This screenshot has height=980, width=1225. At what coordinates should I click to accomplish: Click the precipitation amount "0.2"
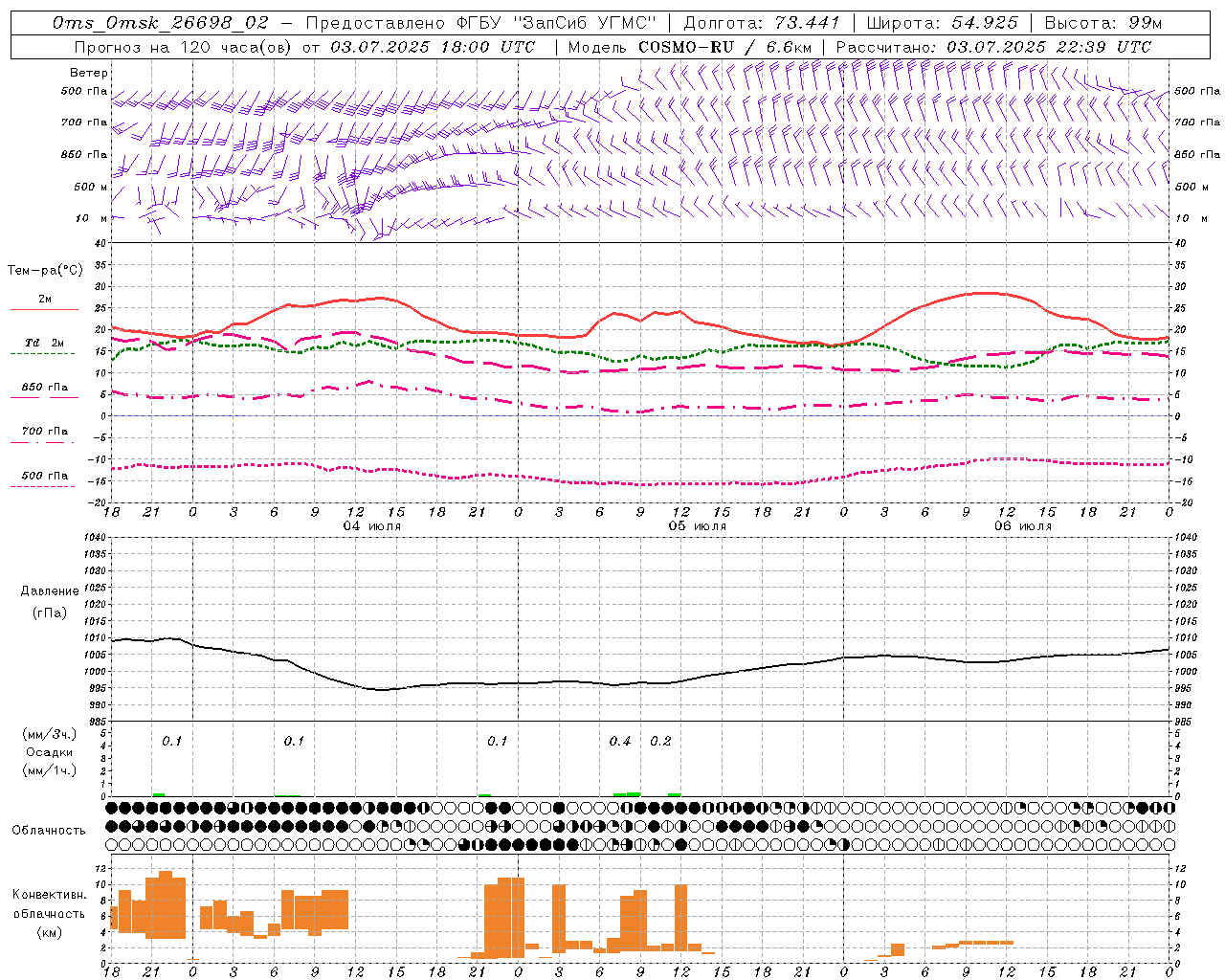[x=660, y=742]
